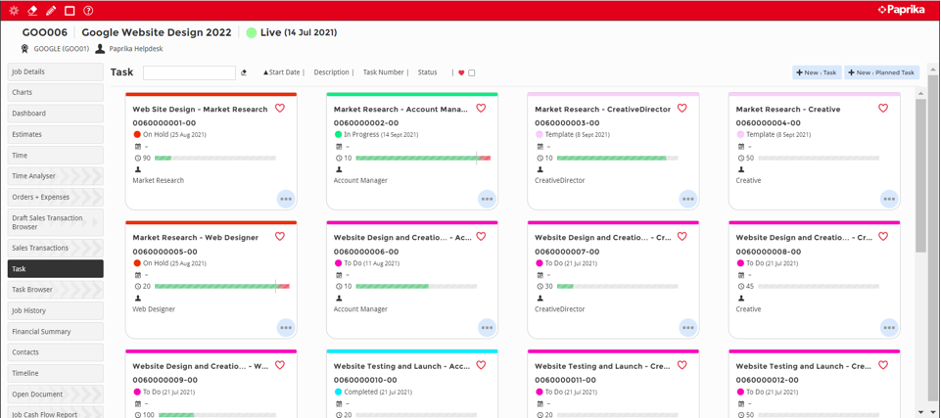Toggle favorite heart on task 0060000008-00
The height and width of the screenshot is (418, 941).
point(884,237)
